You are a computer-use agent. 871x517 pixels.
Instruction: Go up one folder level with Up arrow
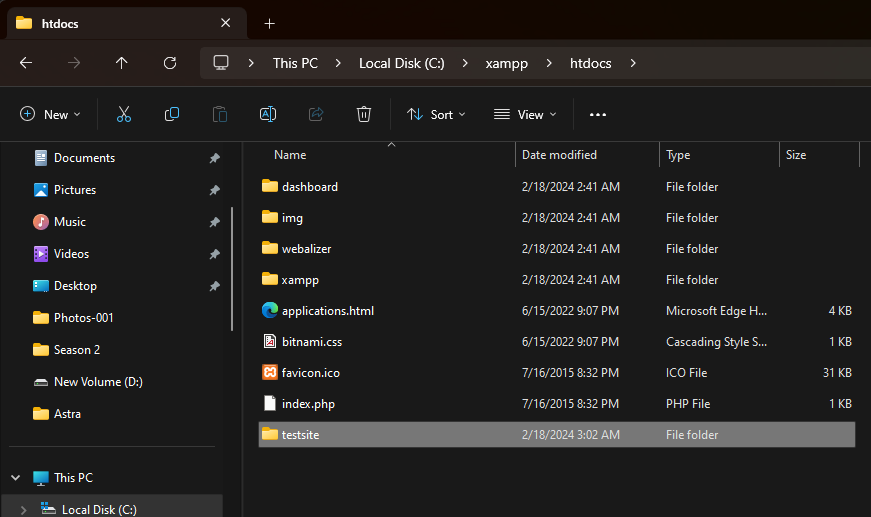point(122,63)
